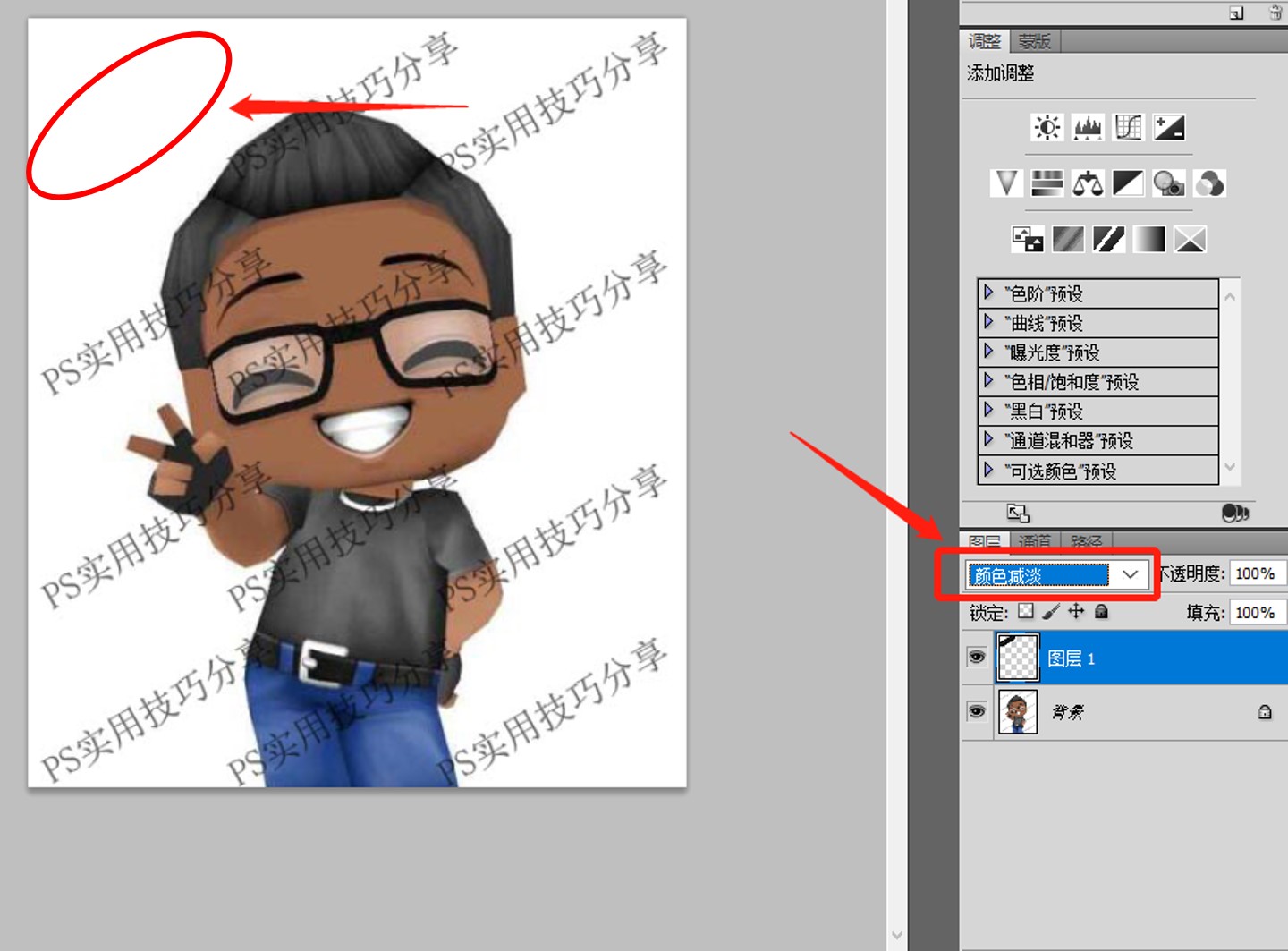Screen dimensions: 1288x951
Task: Enable lock transparent pixels
Action: tap(1026, 612)
